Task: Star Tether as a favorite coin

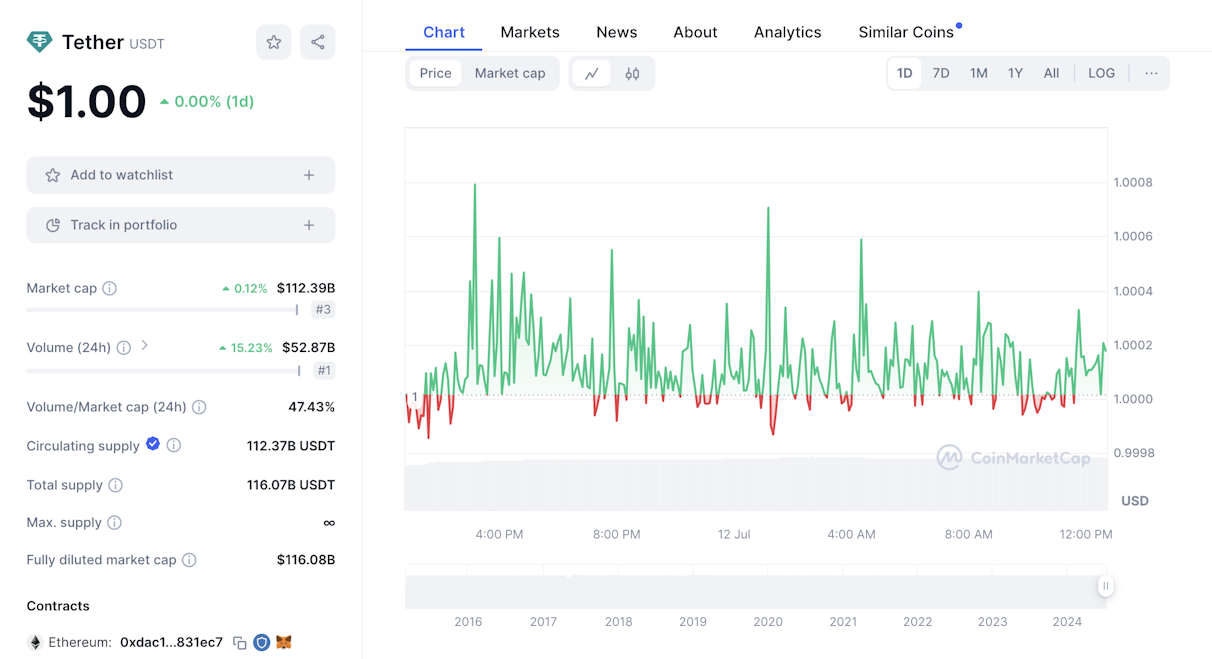Action: 274,42
